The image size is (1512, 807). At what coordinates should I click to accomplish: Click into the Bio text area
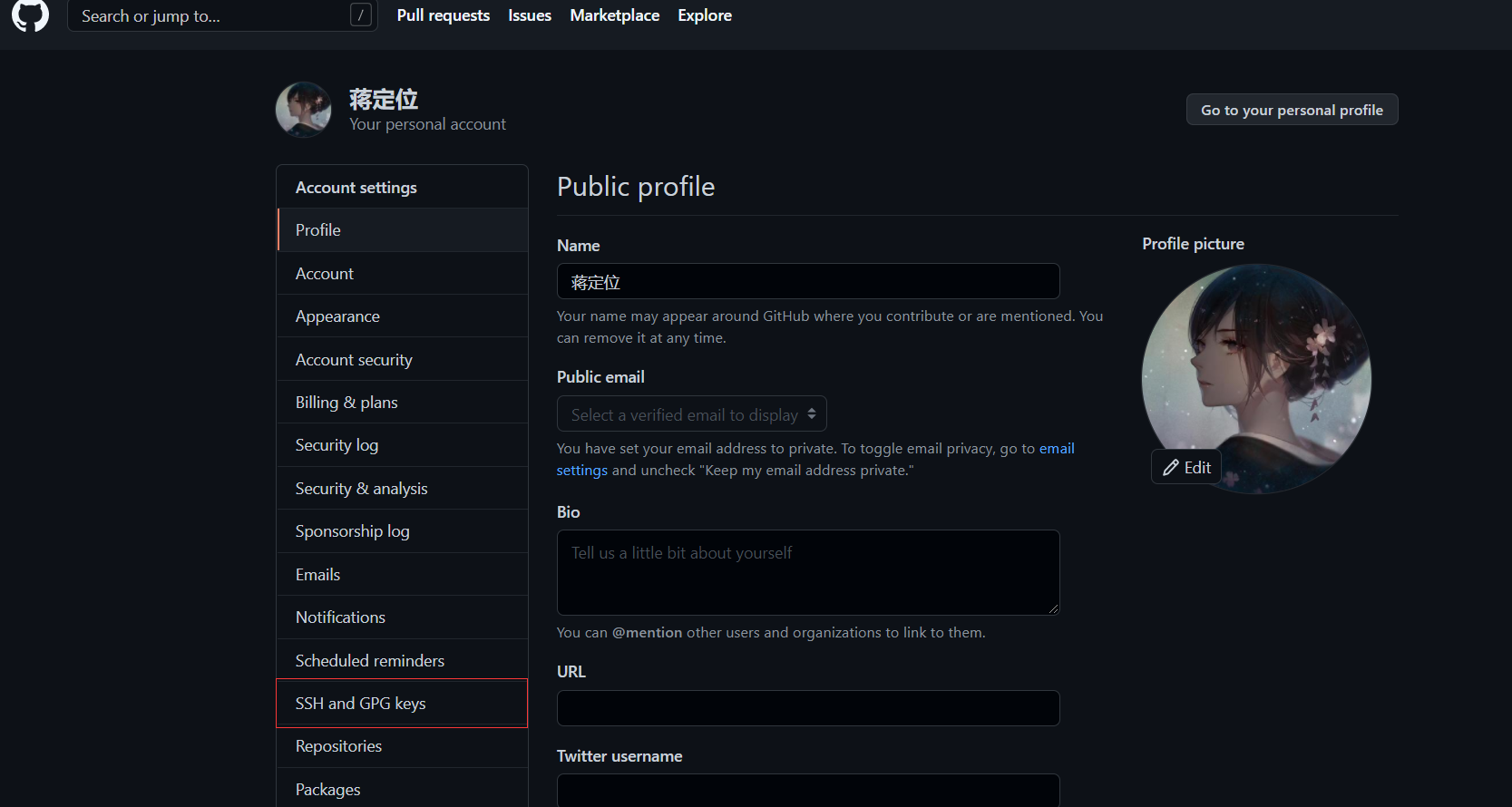[x=808, y=572]
